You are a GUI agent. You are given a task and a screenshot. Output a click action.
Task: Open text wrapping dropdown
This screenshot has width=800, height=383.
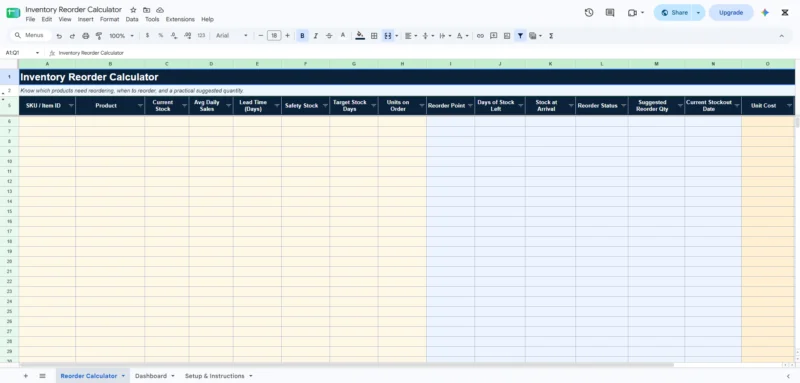point(445,36)
